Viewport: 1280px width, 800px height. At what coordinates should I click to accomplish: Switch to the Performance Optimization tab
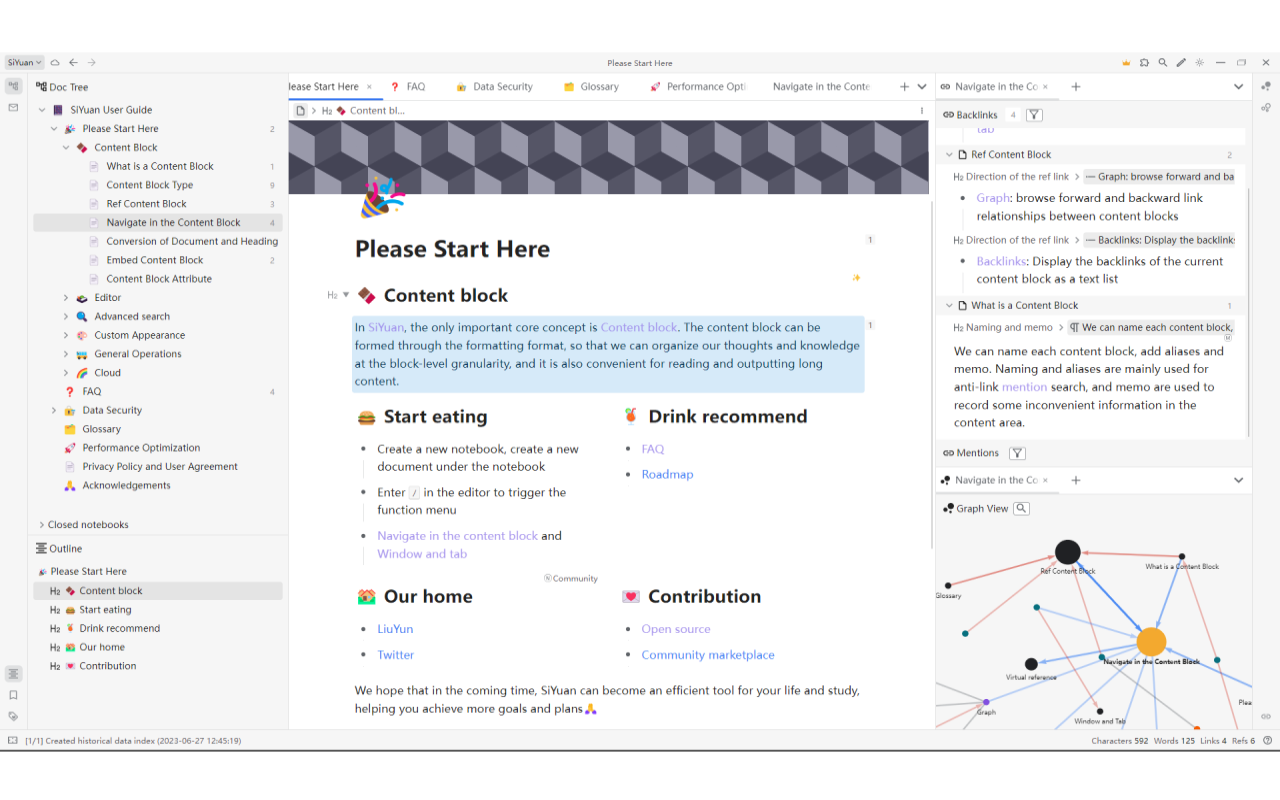[697, 87]
